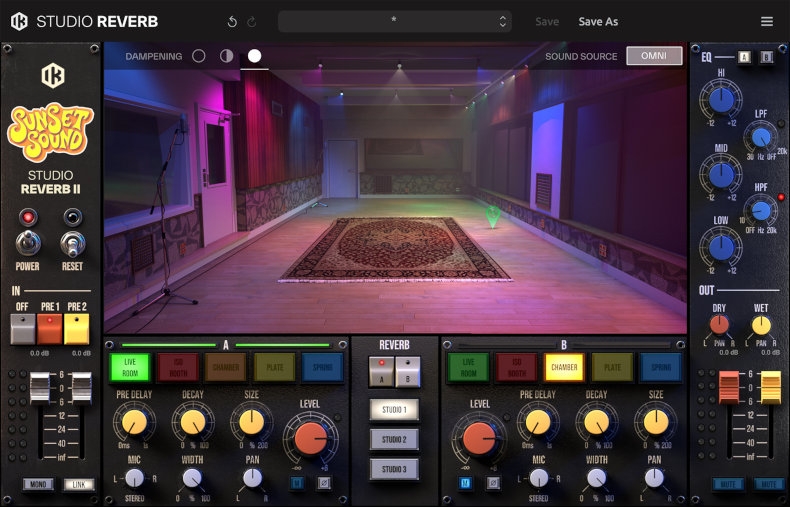Click the redo arrow icon
The image size is (790, 507).
(x=251, y=21)
